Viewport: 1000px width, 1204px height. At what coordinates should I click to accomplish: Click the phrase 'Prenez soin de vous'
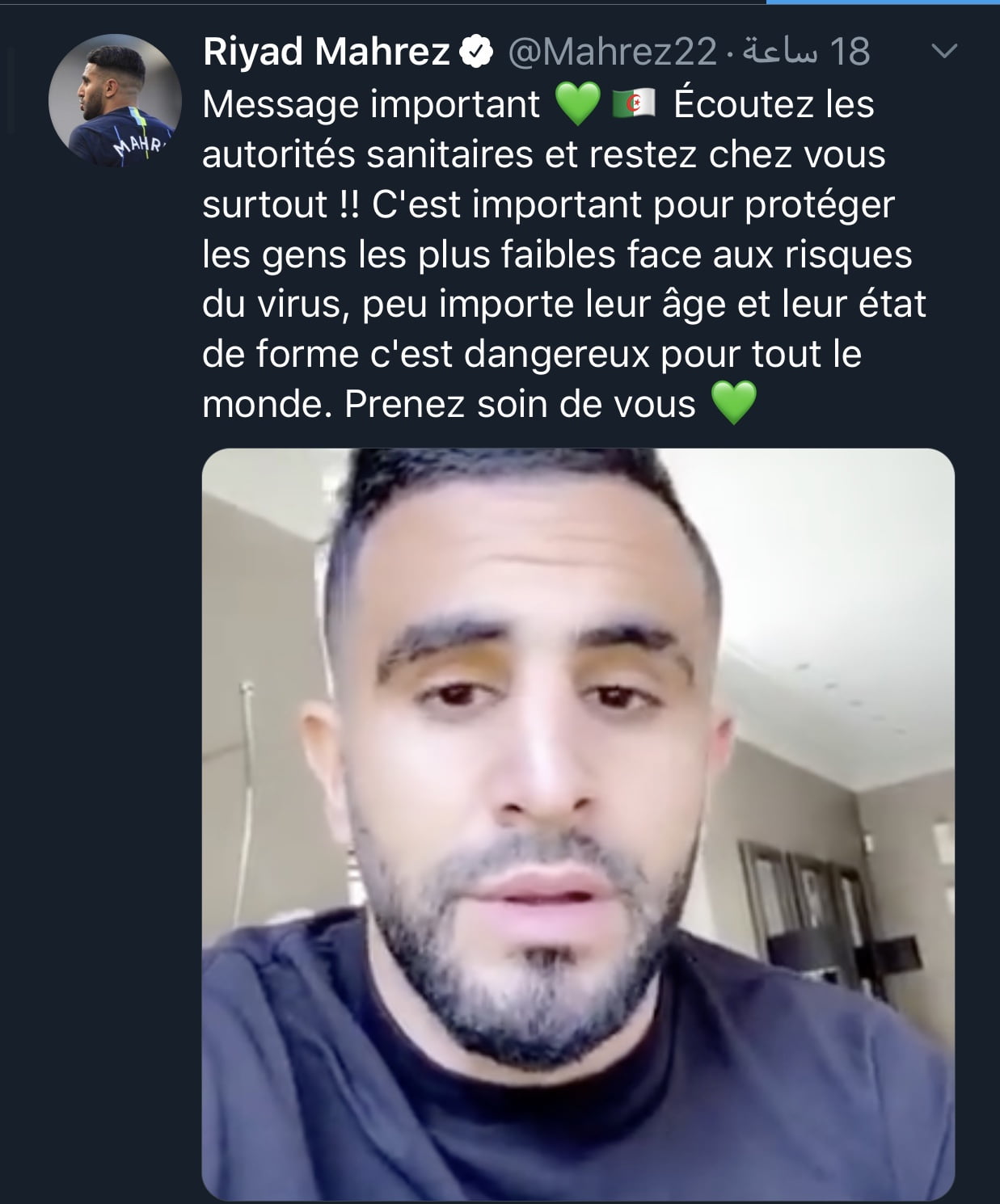tap(520, 405)
